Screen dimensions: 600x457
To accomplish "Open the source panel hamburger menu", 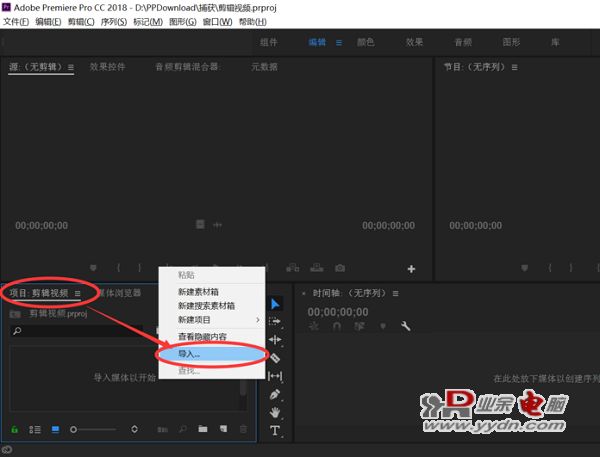I will [x=71, y=67].
